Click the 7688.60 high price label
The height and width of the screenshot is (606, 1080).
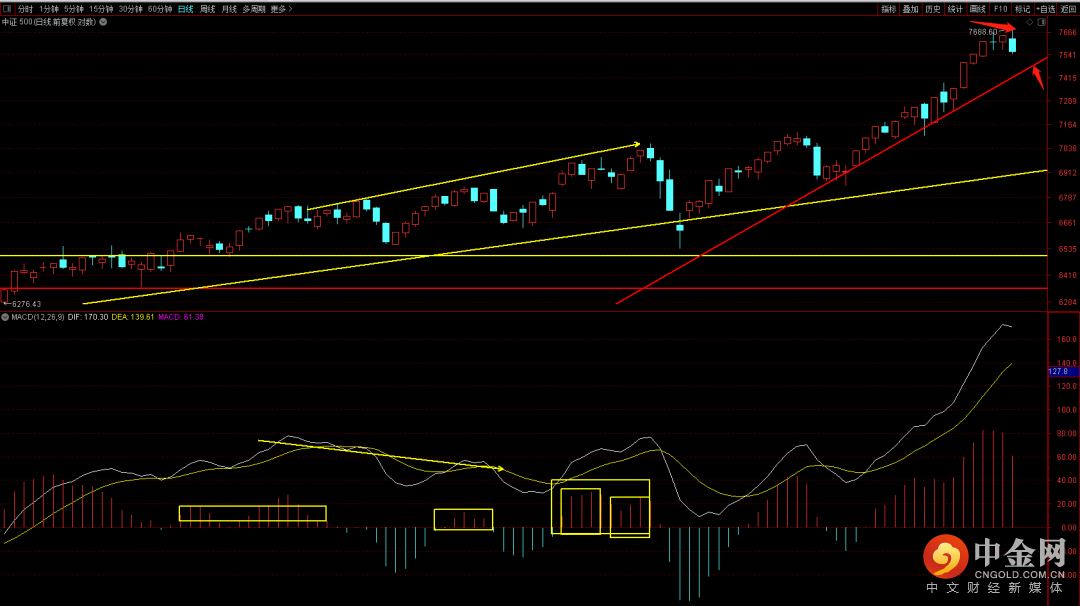click(983, 32)
